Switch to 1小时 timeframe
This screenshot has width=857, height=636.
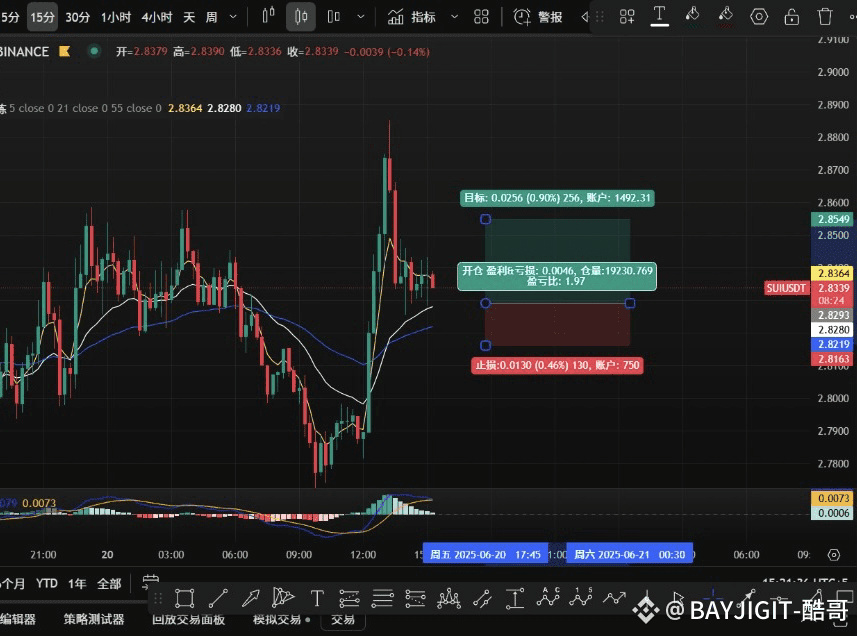(116, 17)
